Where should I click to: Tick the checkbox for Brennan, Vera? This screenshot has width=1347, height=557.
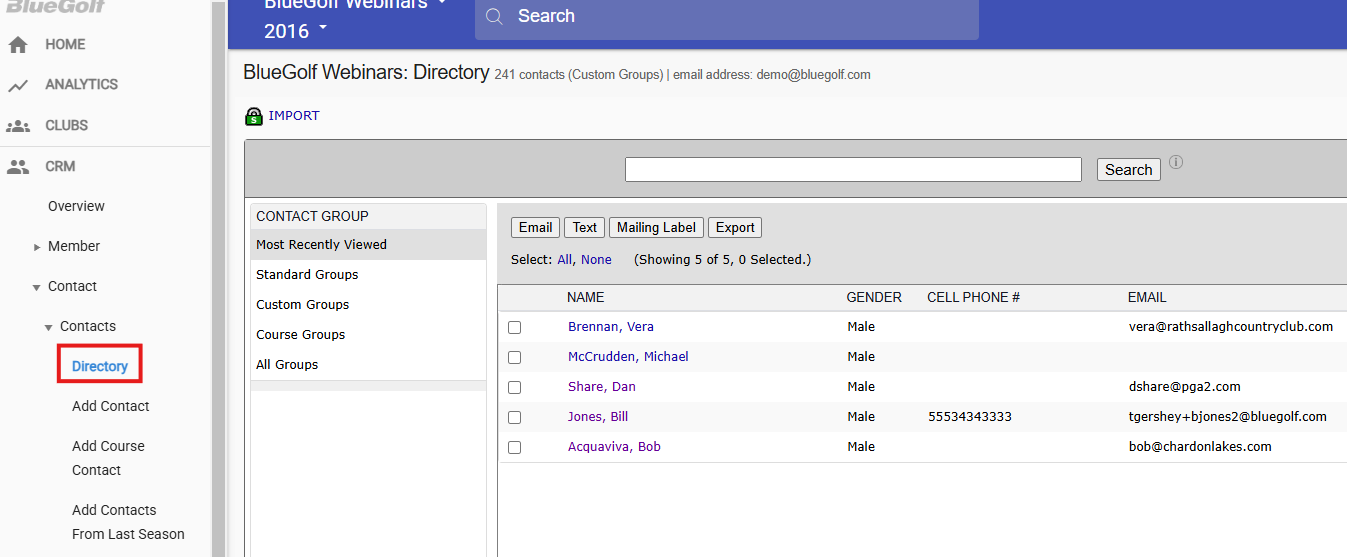click(514, 327)
